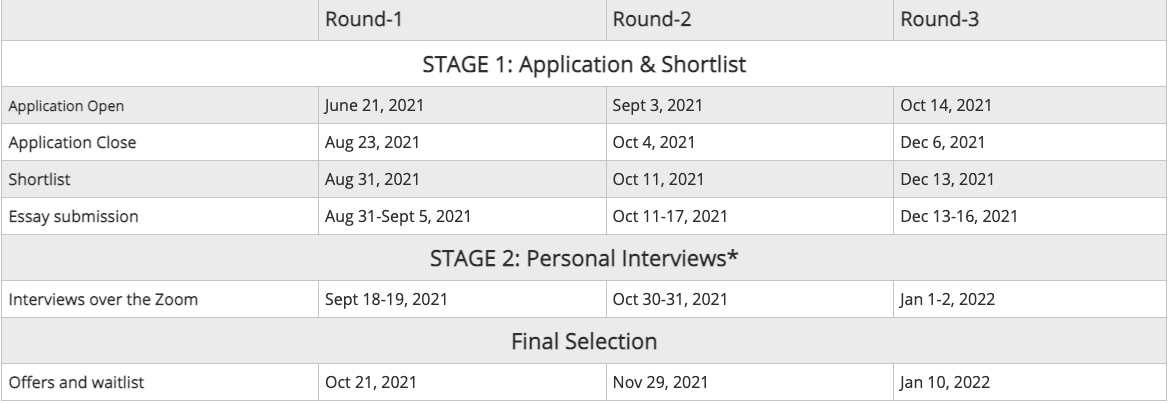Select the STAGE 2: Personal Interviews heading

click(x=584, y=261)
